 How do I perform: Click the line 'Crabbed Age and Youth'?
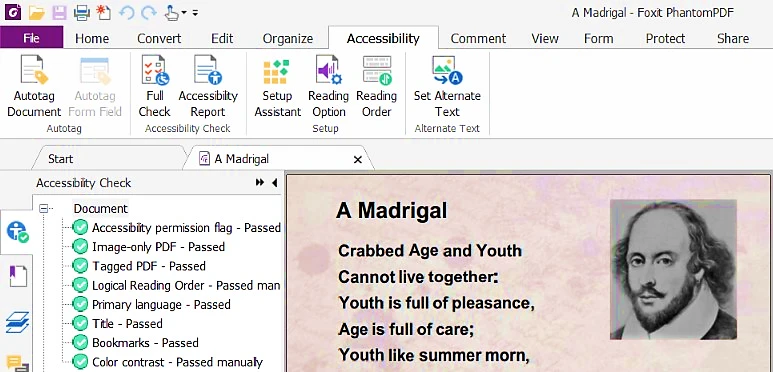430,251
